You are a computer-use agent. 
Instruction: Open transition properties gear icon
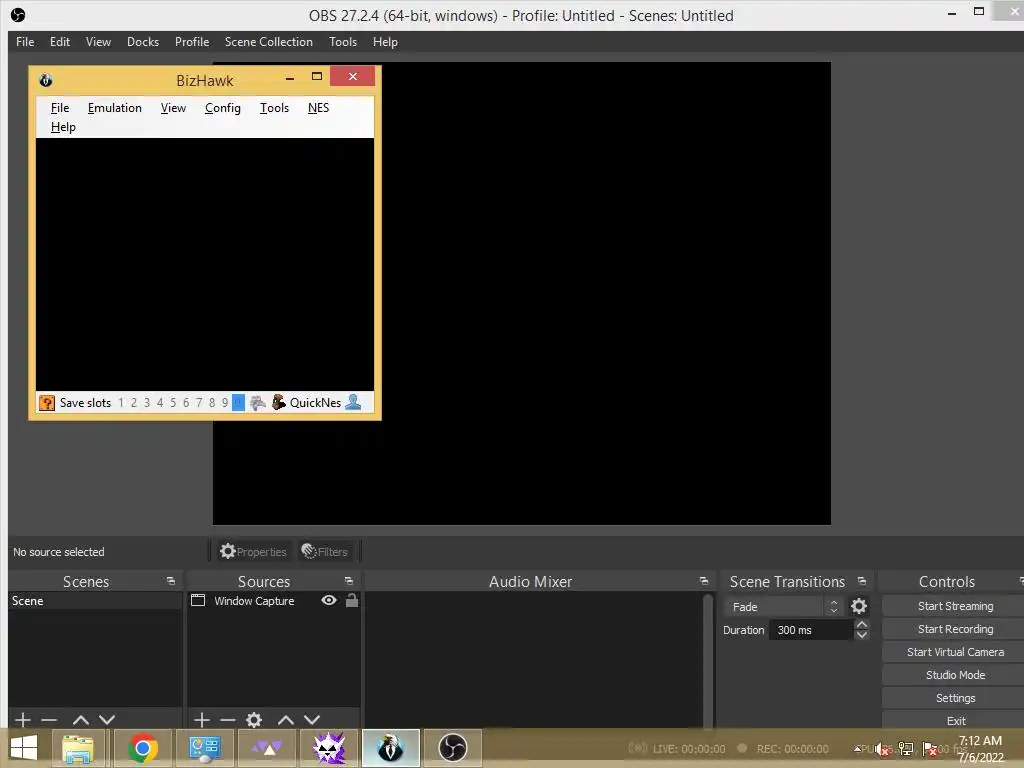[x=859, y=607]
